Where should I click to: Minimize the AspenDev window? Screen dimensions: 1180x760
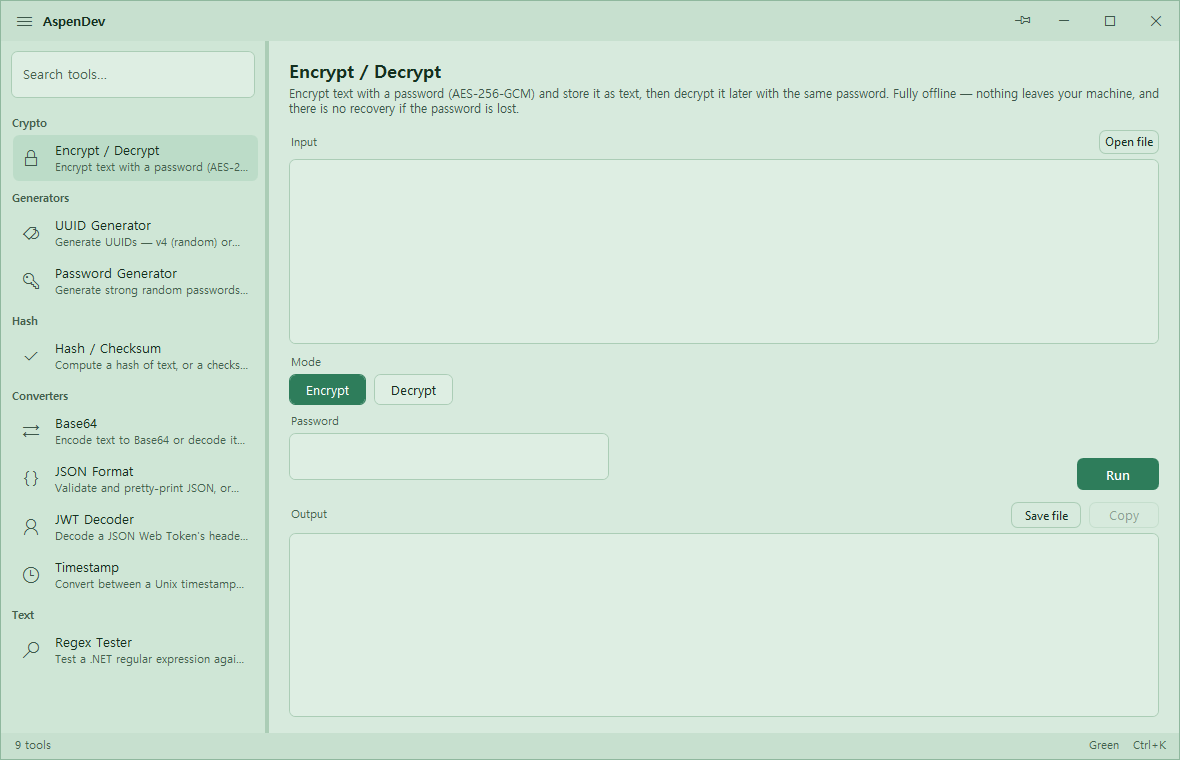1064,21
